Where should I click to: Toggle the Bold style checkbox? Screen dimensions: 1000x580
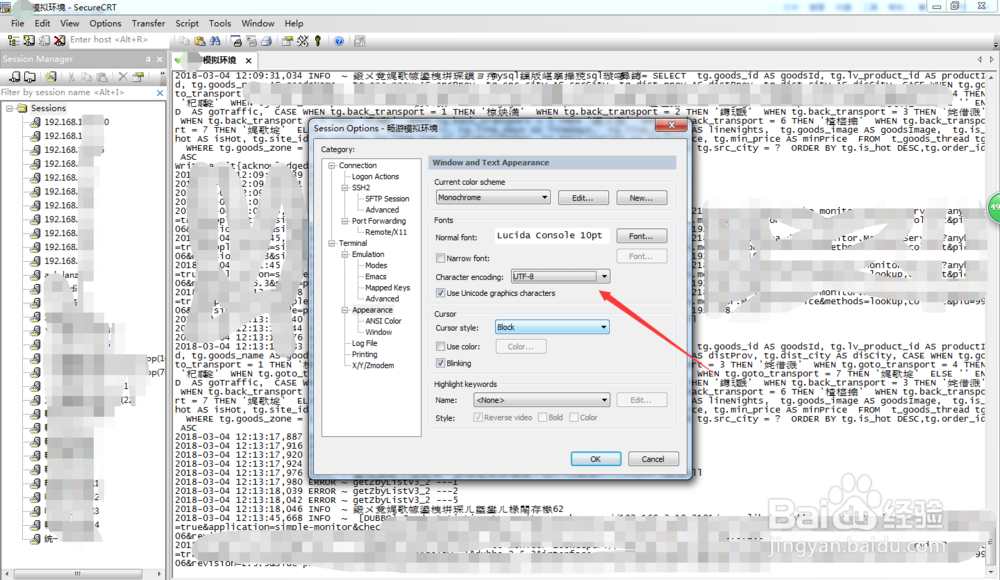tap(543, 417)
